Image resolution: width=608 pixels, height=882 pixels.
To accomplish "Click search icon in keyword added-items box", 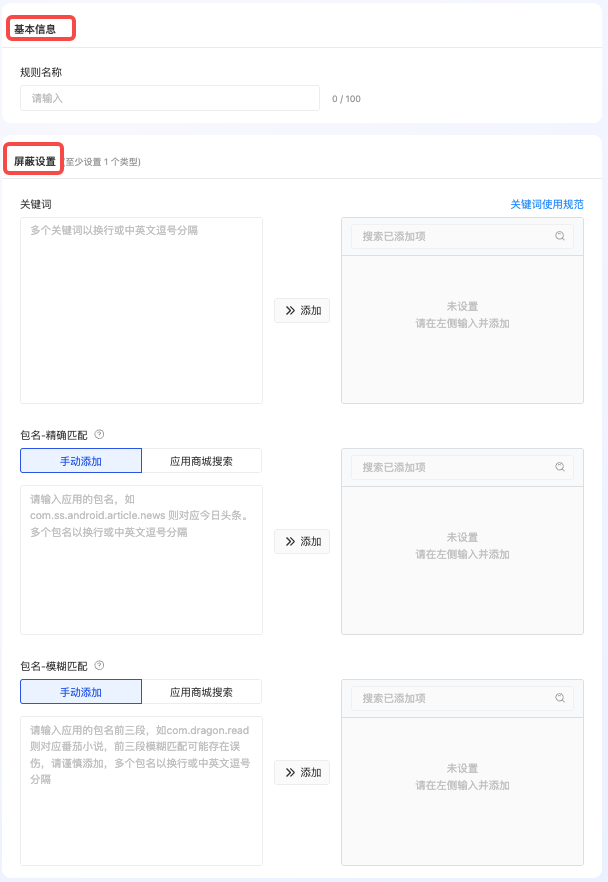I will [x=560, y=237].
